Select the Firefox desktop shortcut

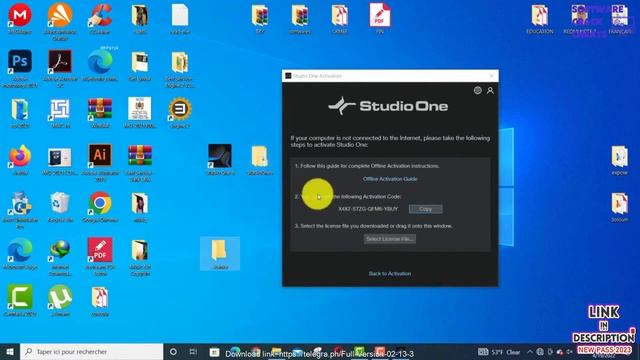pyautogui.click(x=20, y=160)
